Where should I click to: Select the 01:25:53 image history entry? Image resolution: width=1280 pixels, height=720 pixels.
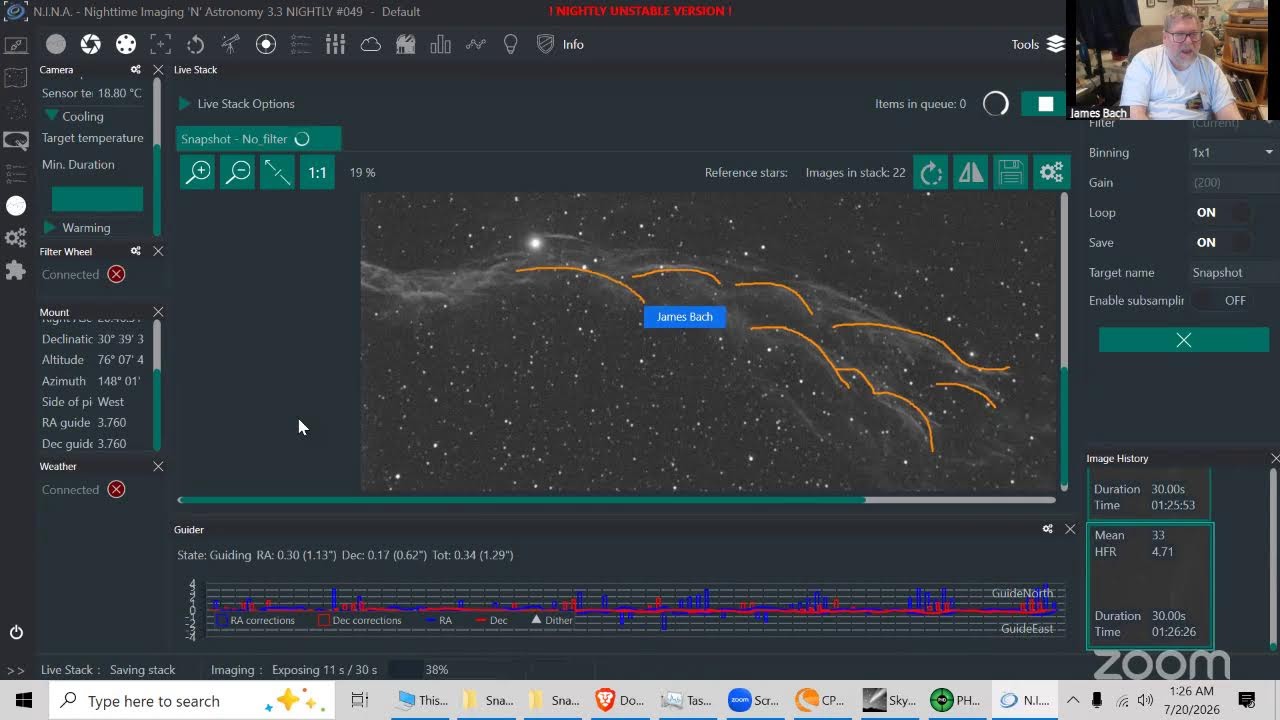coord(1150,493)
